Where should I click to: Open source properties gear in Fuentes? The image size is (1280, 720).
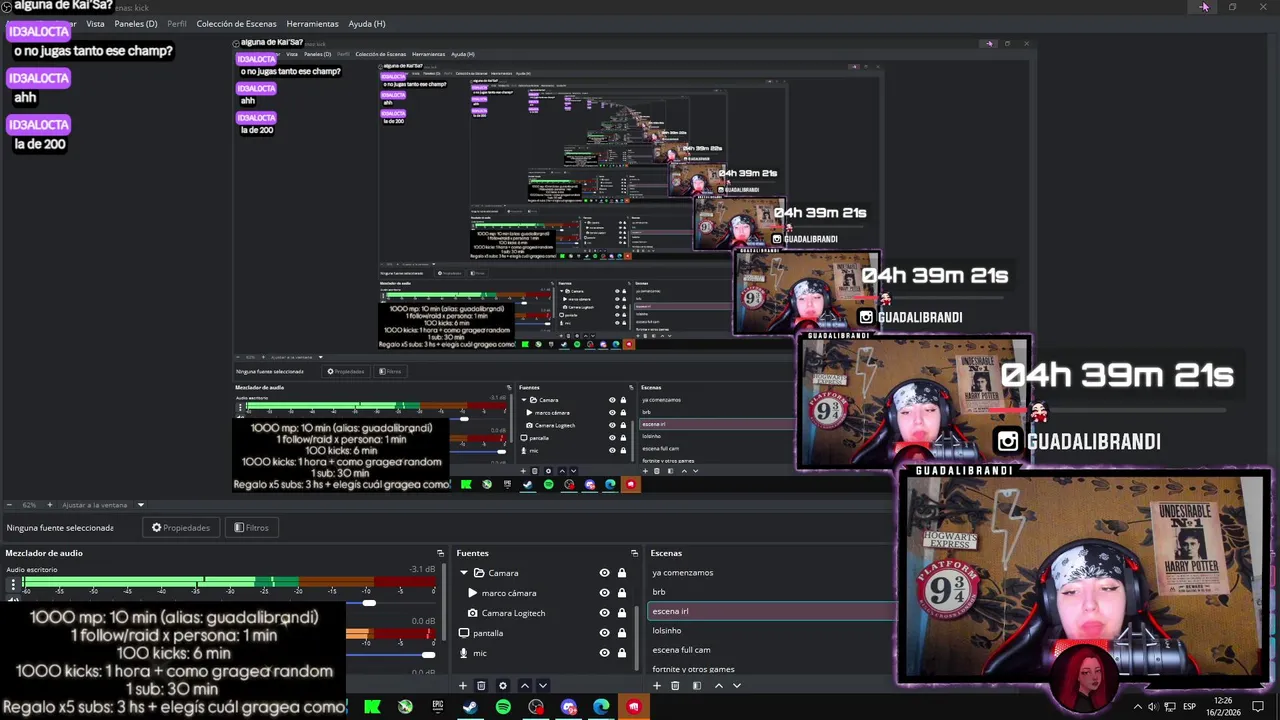point(503,686)
